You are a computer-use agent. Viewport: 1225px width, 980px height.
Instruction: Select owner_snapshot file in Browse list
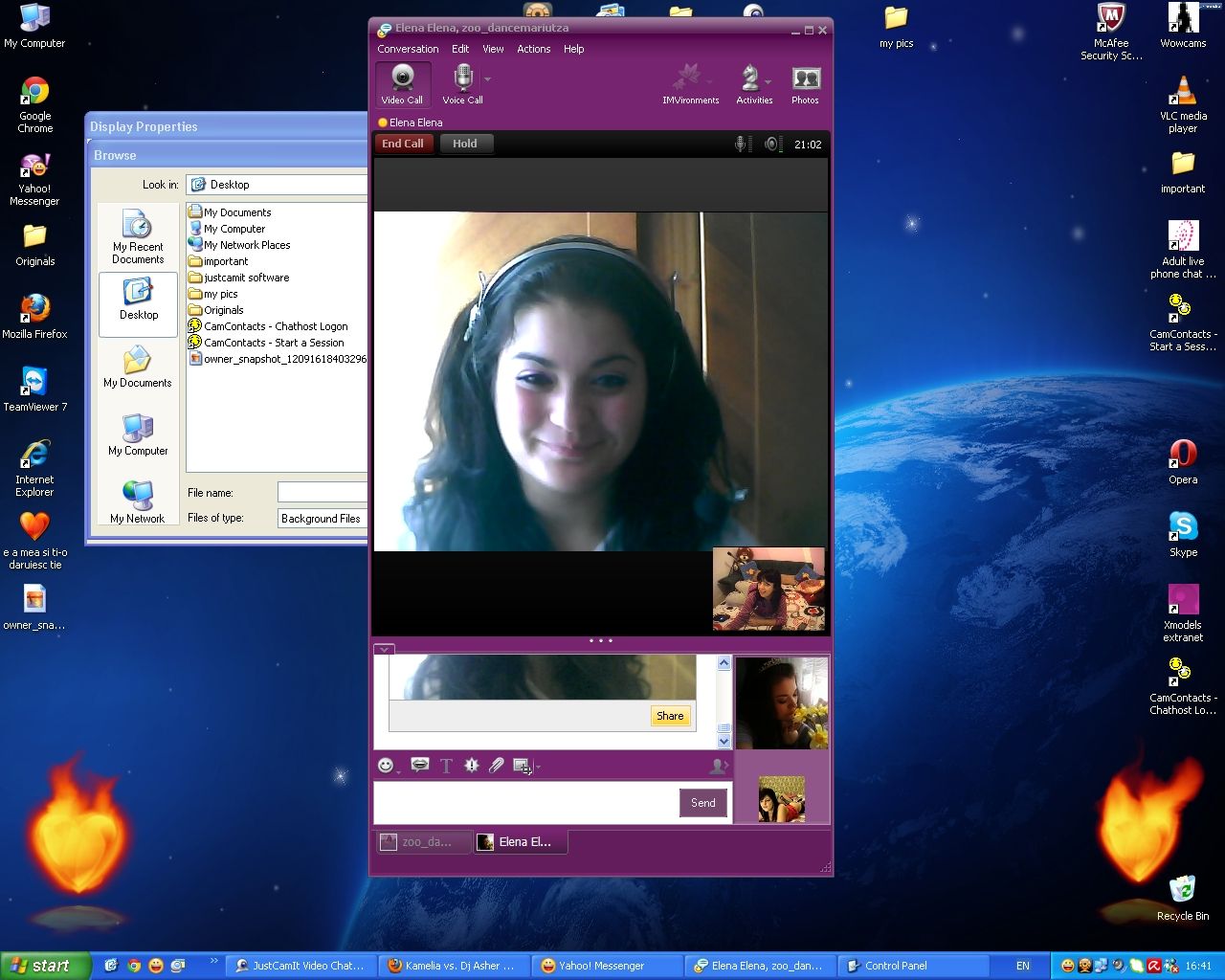click(x=278, y=359)
